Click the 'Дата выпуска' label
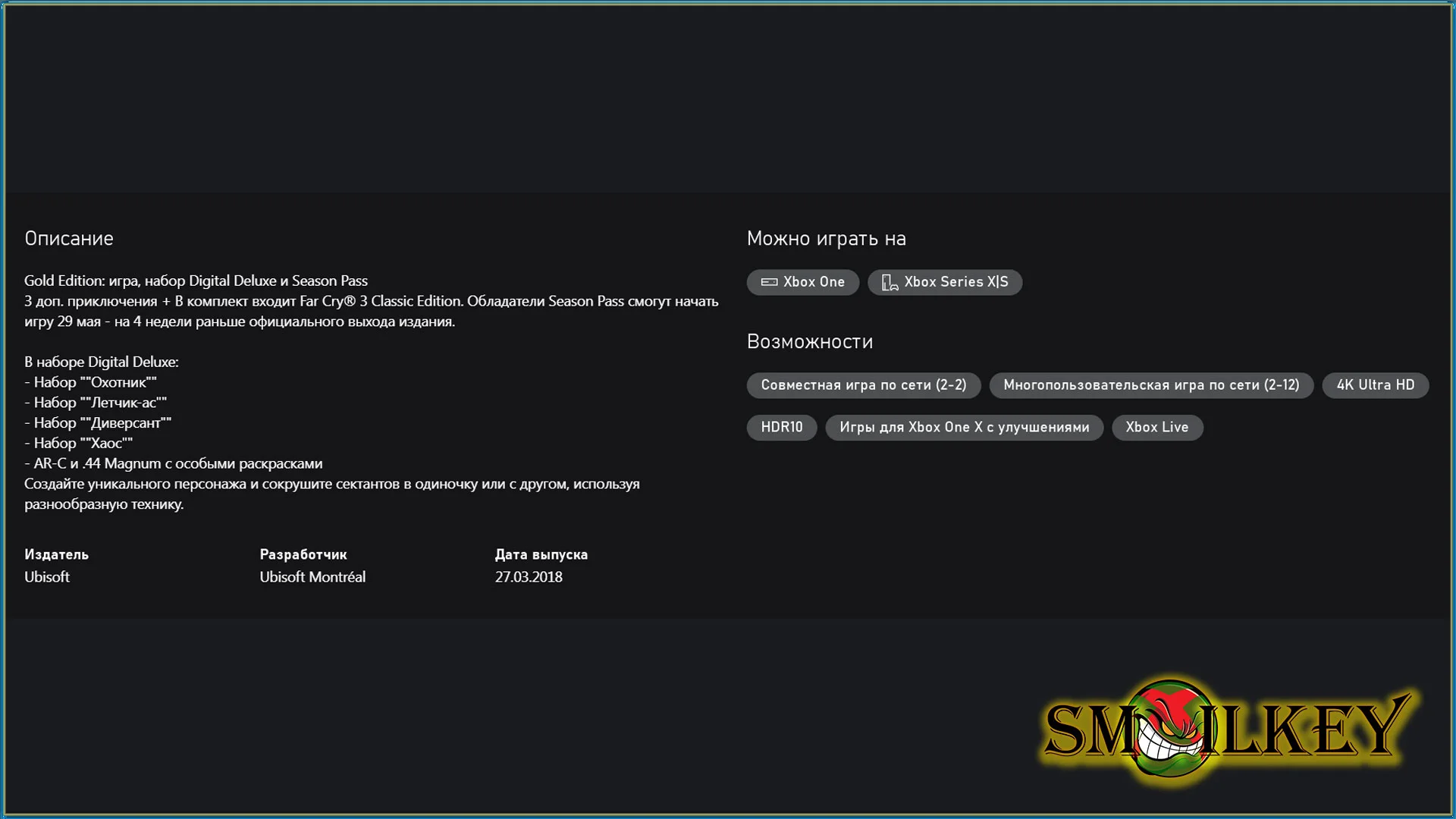 click(x=541, y=555)
